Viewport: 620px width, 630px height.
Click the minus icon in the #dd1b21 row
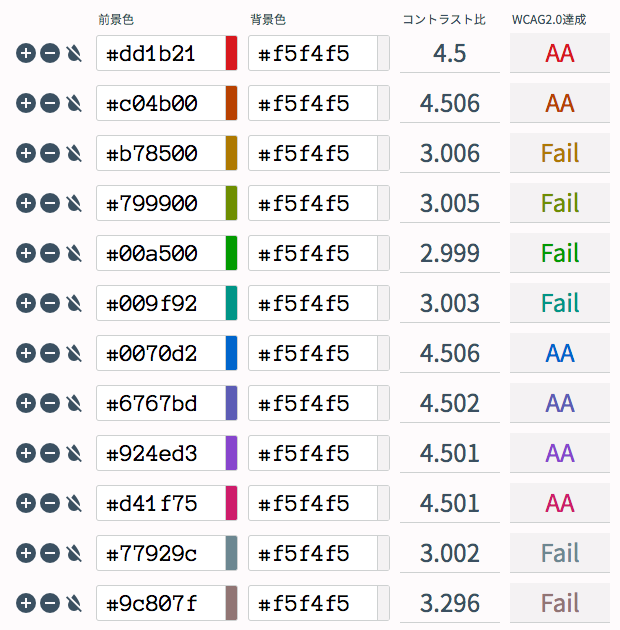(50, 53)
